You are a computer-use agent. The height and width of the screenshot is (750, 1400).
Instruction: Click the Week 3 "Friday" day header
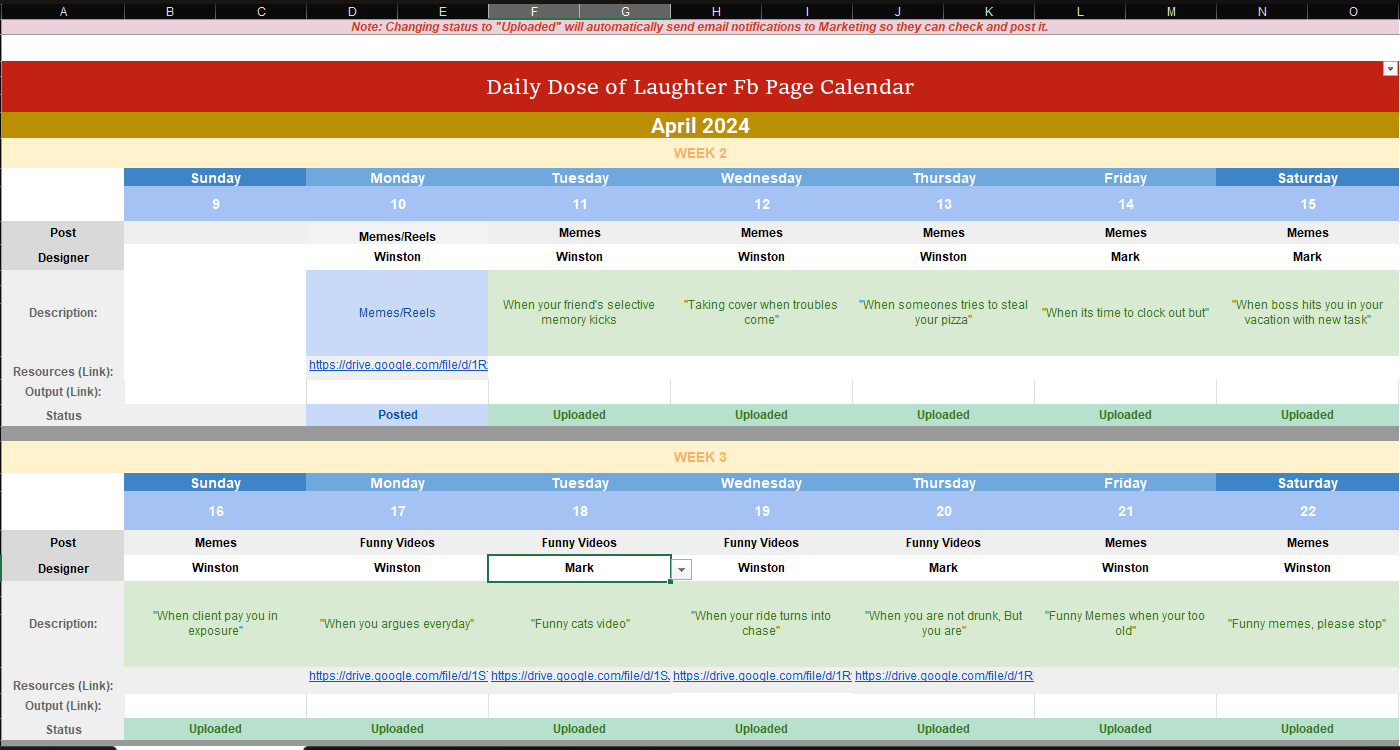click(1126, 483)
